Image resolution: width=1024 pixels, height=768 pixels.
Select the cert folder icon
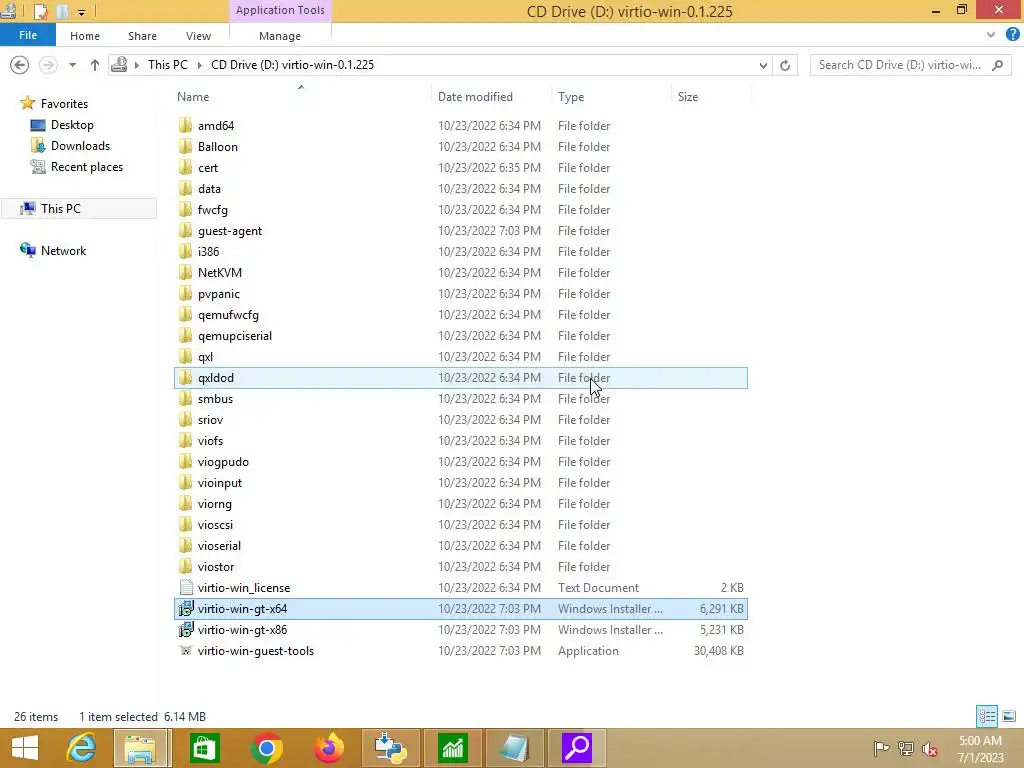tap(185, 167)
